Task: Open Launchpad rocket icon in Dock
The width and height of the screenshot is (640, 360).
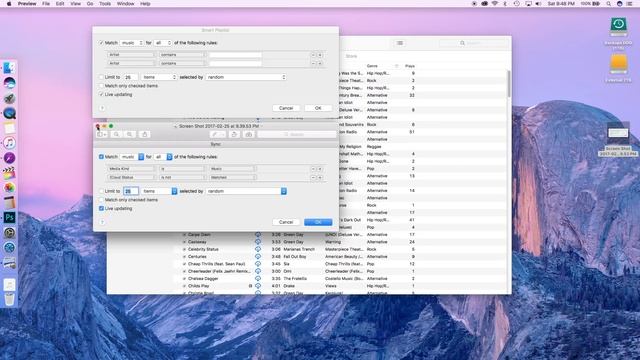Action: click(9, 98)
